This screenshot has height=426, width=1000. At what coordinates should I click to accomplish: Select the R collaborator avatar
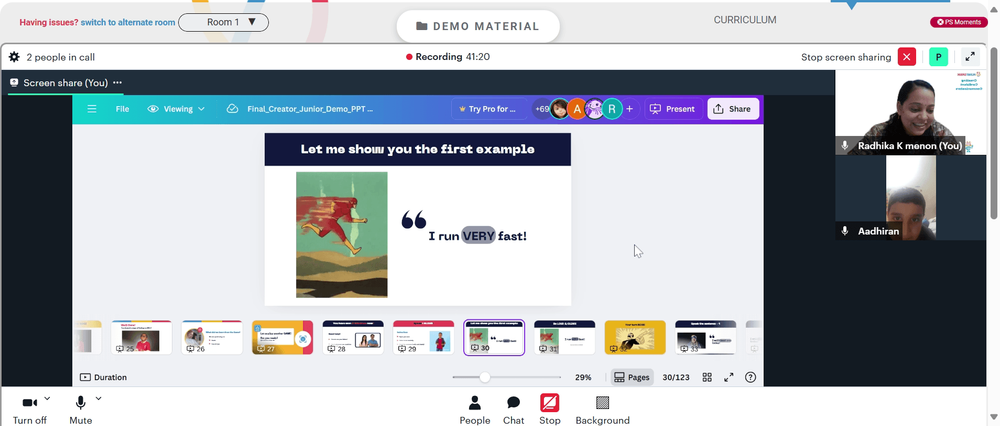[x=612, y=109]
